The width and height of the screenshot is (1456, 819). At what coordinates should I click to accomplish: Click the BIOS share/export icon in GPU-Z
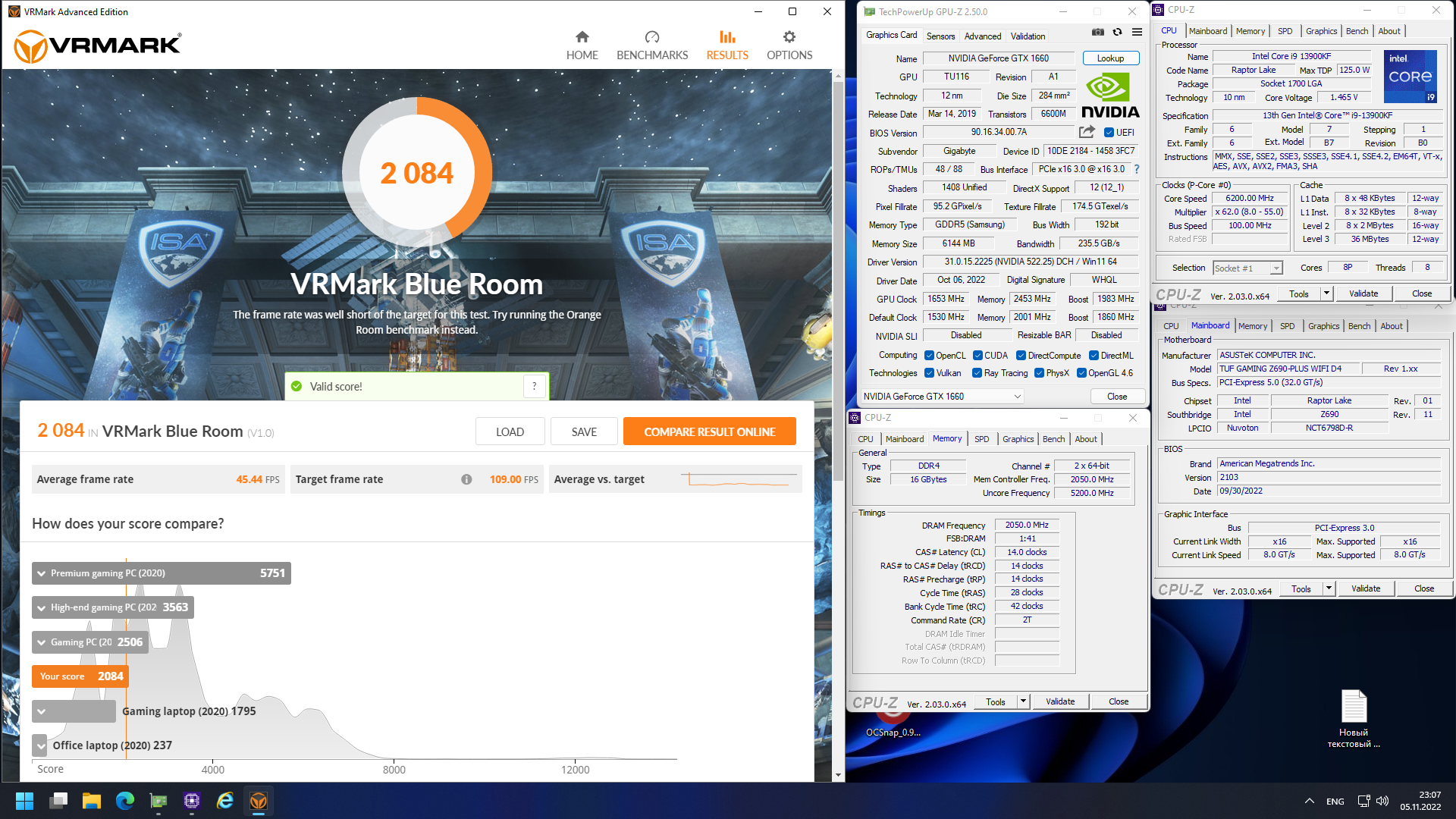click(x=1087, y=132)
